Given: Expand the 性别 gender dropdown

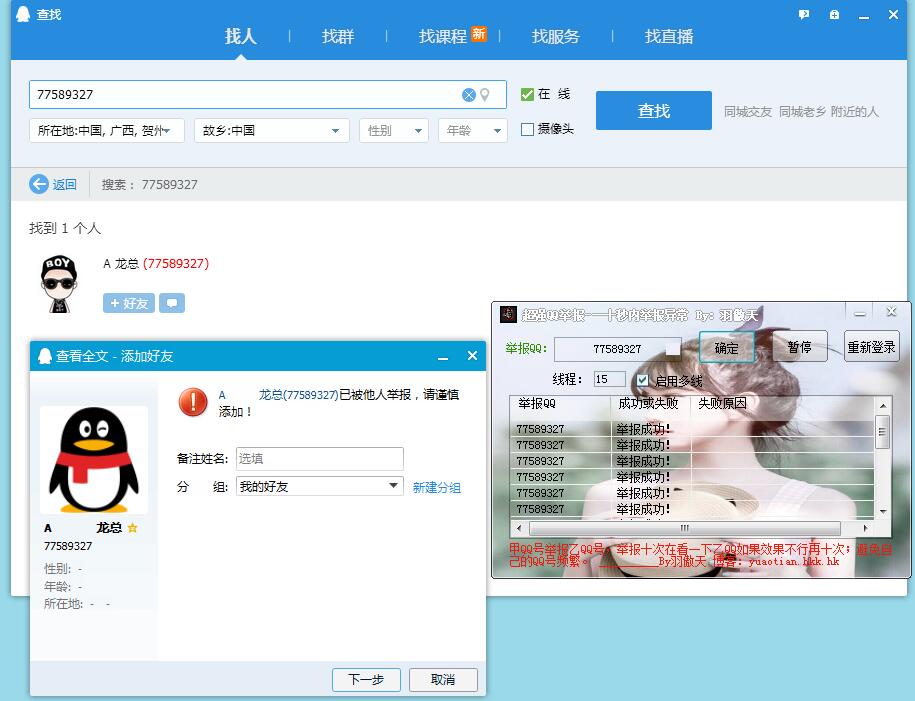Looking at the screenshot, I should click(393, 131).
